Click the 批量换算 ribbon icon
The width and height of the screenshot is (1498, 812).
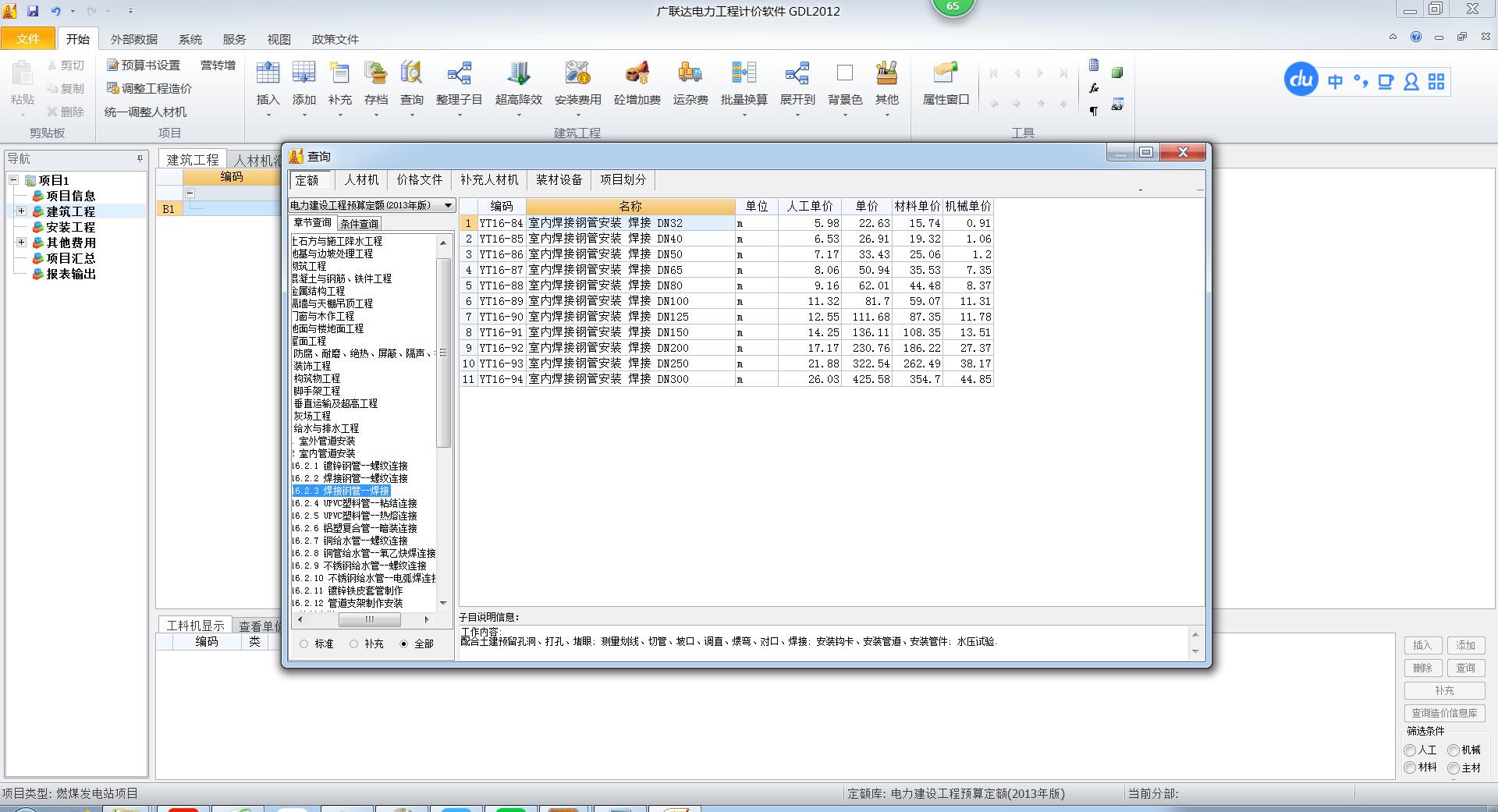pos(744,73)
